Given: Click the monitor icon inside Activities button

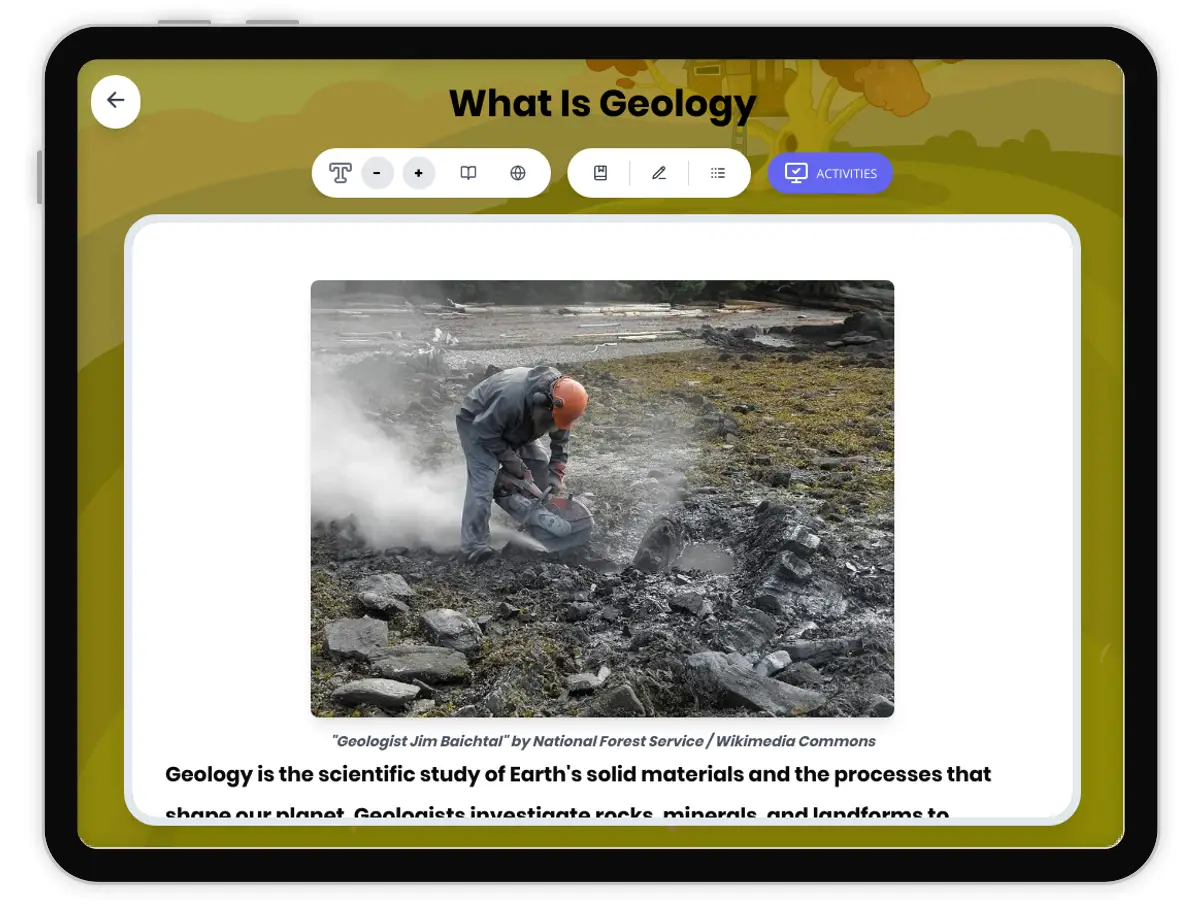Looking at the screenshot, I should click(796, 173).
